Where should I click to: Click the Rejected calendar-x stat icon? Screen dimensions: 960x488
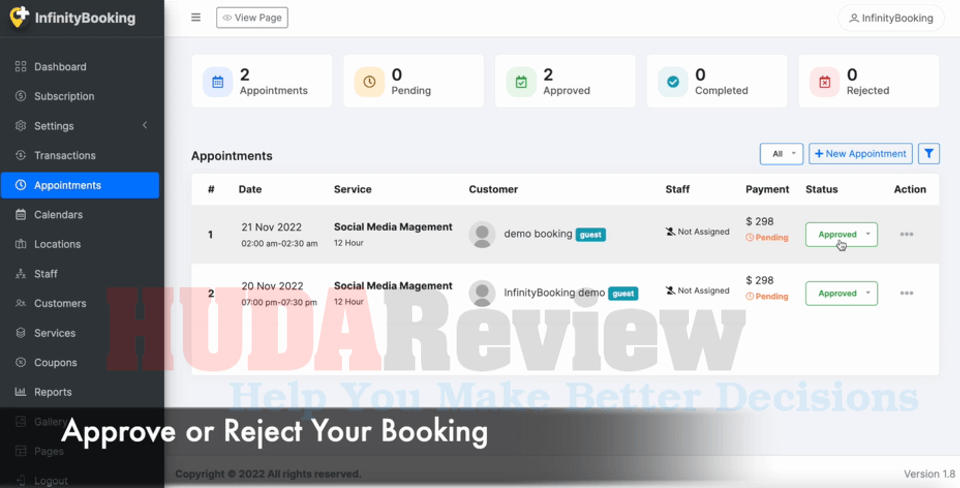point(825,82)
